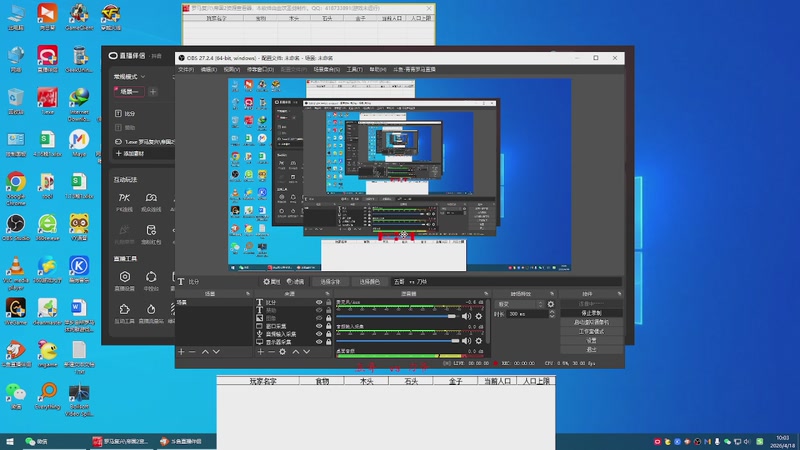Open 直播设置 icon in 直播伴侣 tools

pos(124,281)
